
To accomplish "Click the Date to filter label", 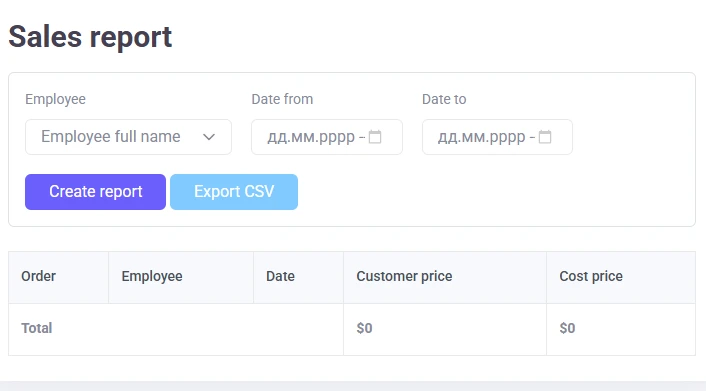I will point(444,99).
